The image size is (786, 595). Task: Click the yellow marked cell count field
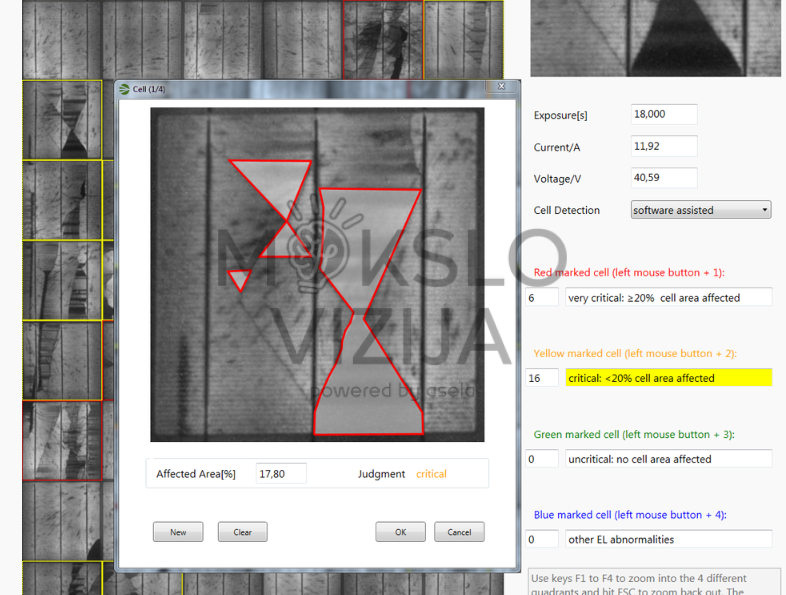542,378
